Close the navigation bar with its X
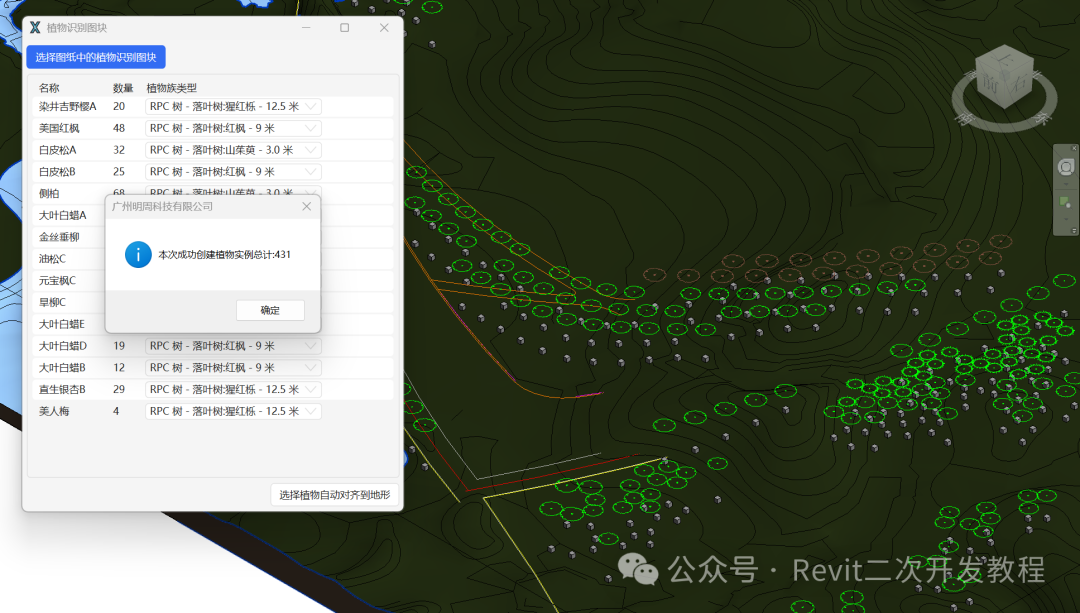 coord(1074,148)
